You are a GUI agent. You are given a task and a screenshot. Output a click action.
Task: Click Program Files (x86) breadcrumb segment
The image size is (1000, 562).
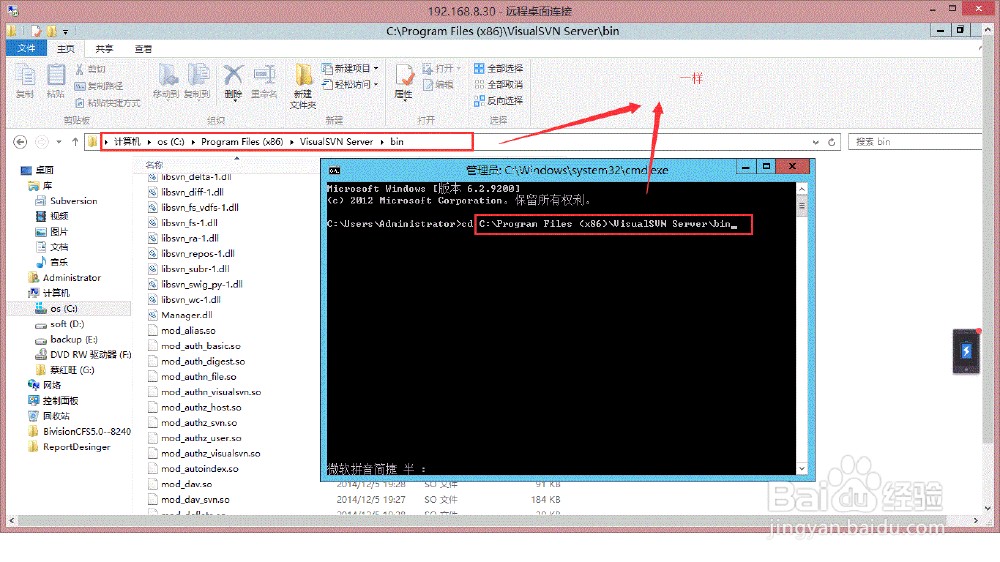coord(242,142)
